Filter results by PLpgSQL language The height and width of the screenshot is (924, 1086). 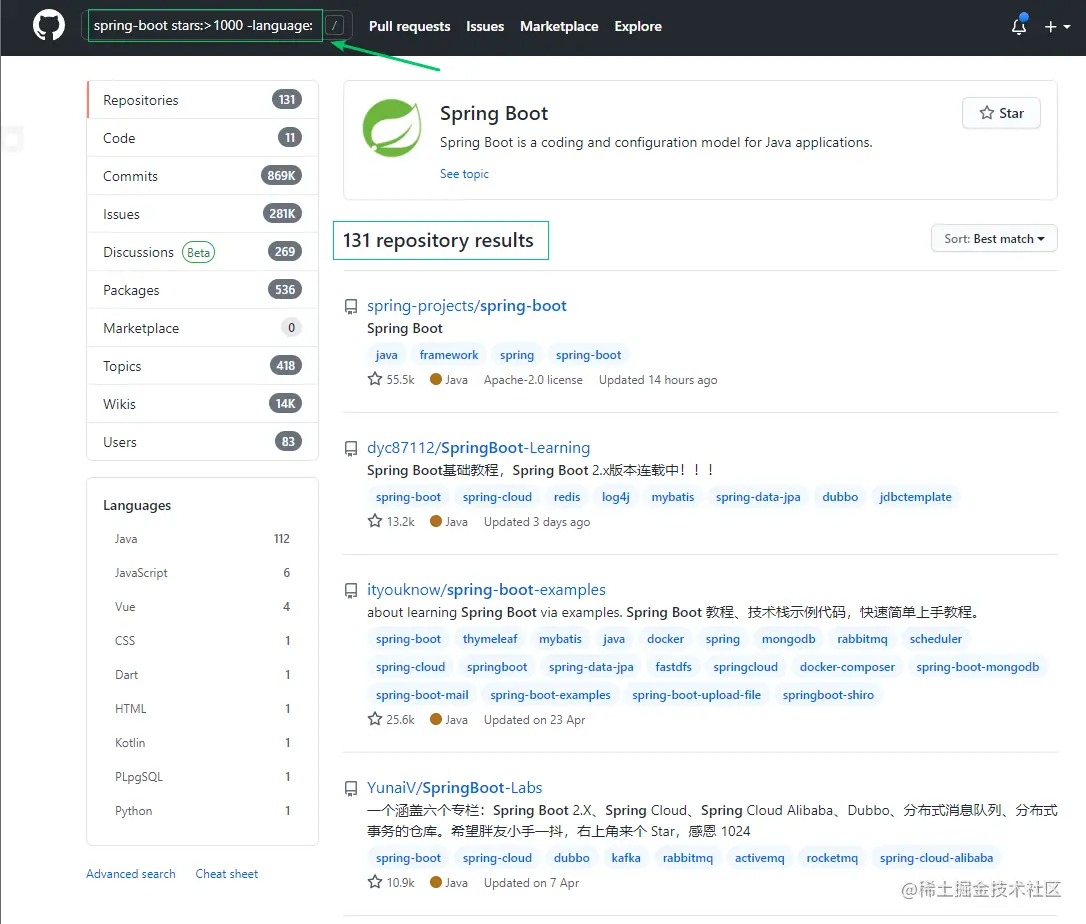click(202, 776)
